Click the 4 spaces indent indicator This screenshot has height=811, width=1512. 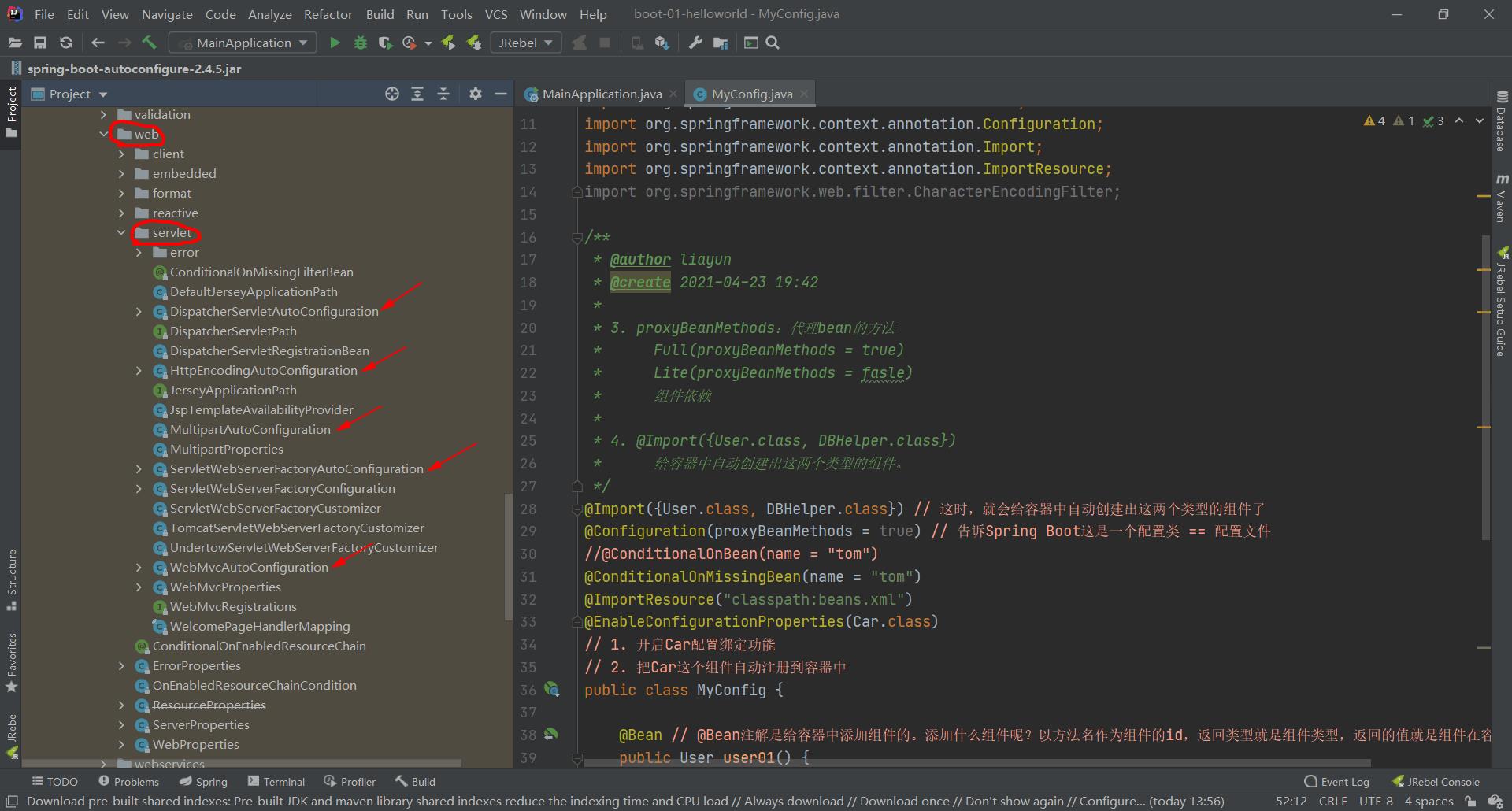(1429, 802)
